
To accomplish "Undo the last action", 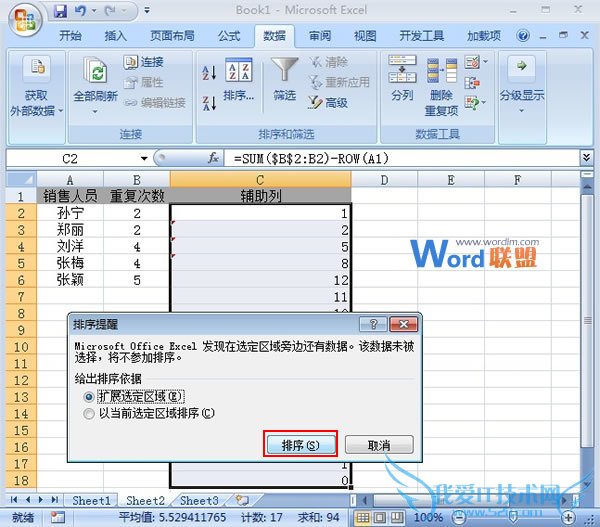I will click(x=80, y=11).
